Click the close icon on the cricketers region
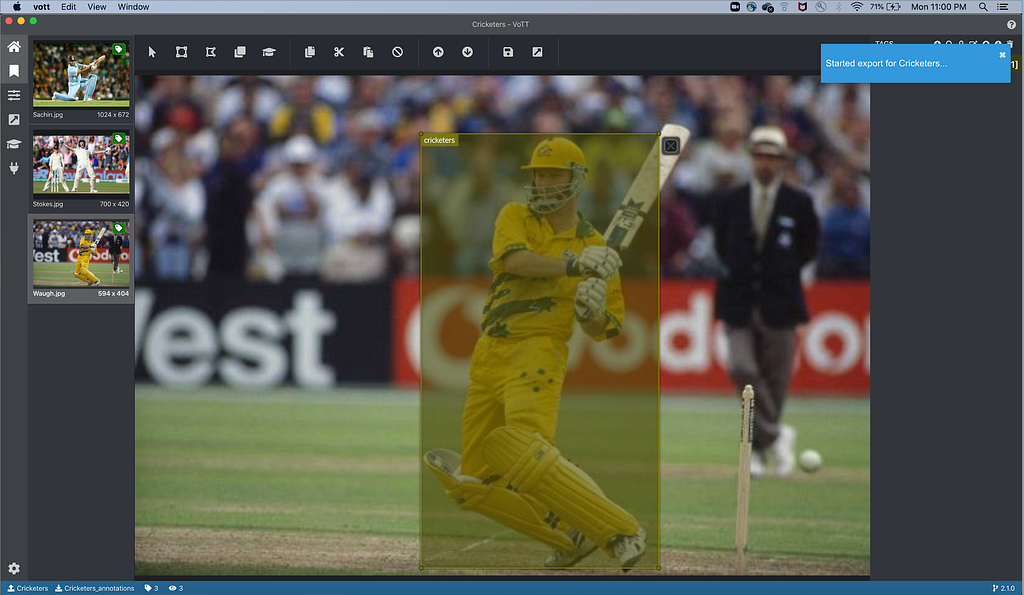This screenshot has width=1024, height=595. (x=671, y=146)
